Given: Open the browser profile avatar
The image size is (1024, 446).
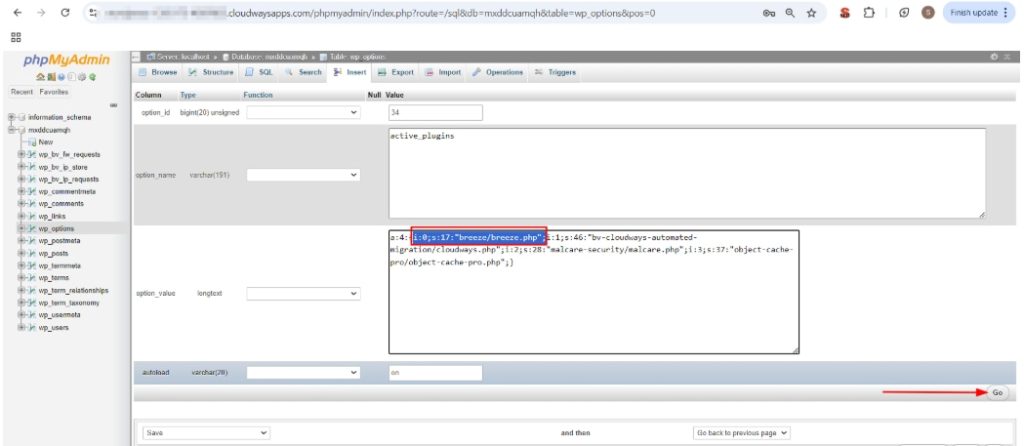Looking at the screenshot, I should tap(927, 13).
